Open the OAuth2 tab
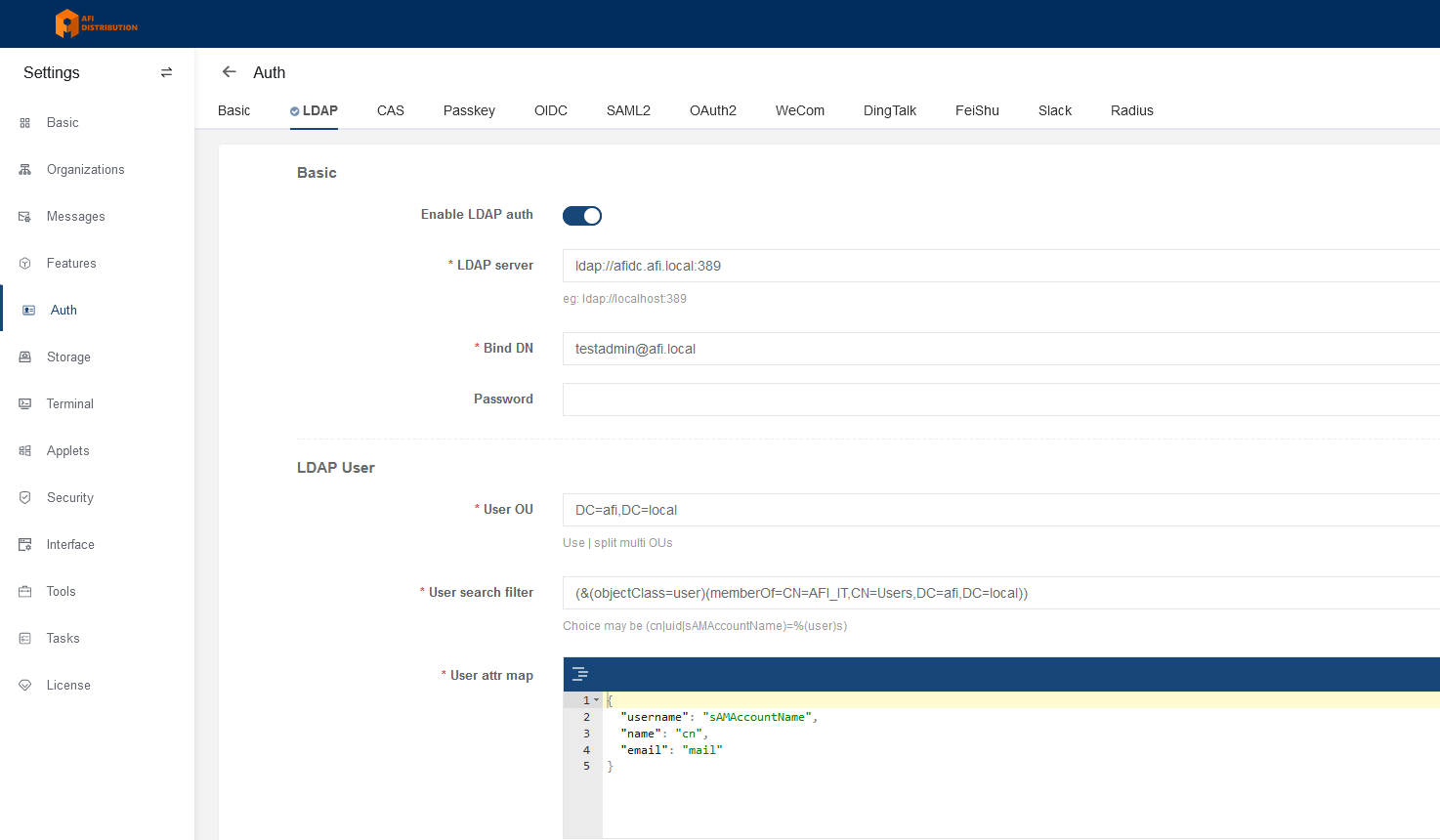This screenshot has width=1440, height=840. 713,110
